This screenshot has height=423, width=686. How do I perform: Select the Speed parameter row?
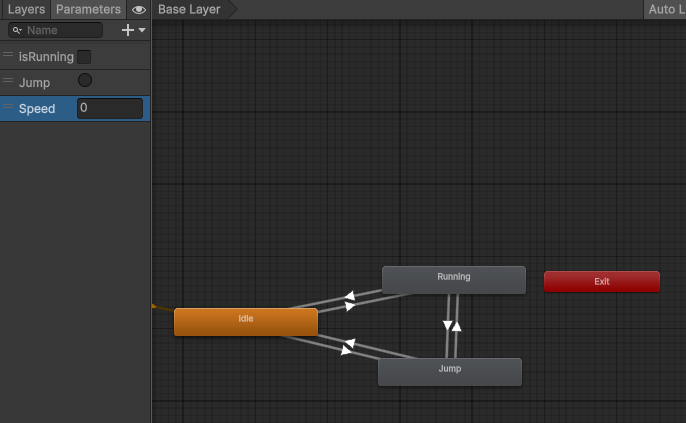click(x=75, y=108)
